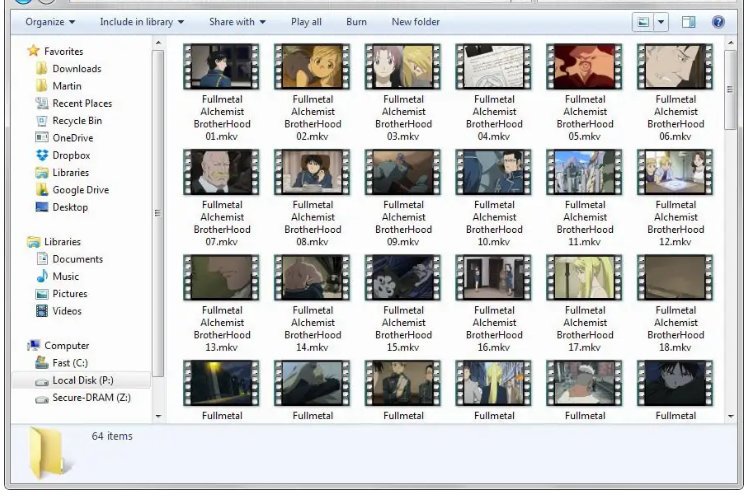
Task: Select BrotherHood 11.mkv video thumbnail
Action: [x=585, y=172]
